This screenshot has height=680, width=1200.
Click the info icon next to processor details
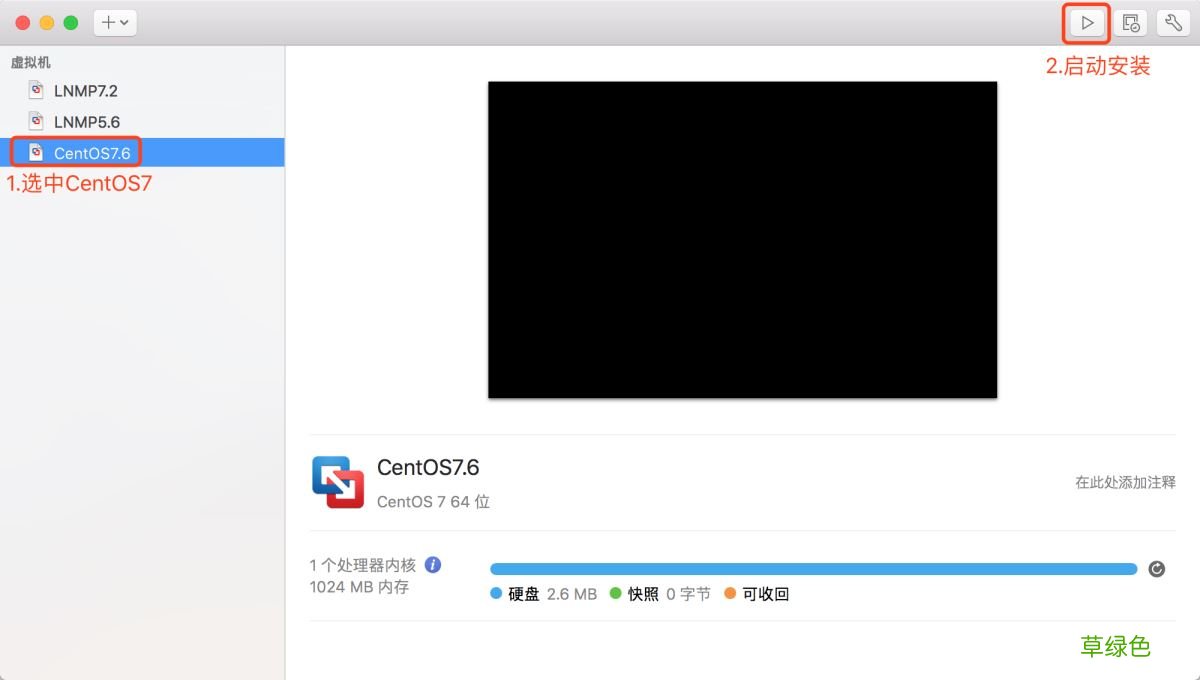pos(433,564)
